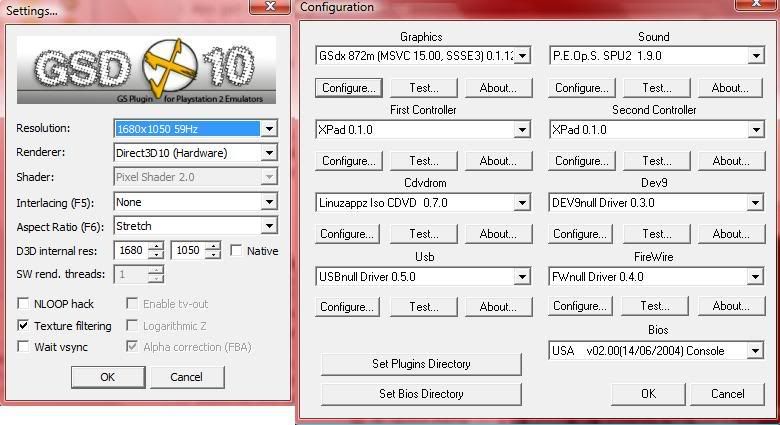The height and width of the screenshot is (425, 780).
Task: Open the Bios selection dropdown
Action: click(657, 351)
